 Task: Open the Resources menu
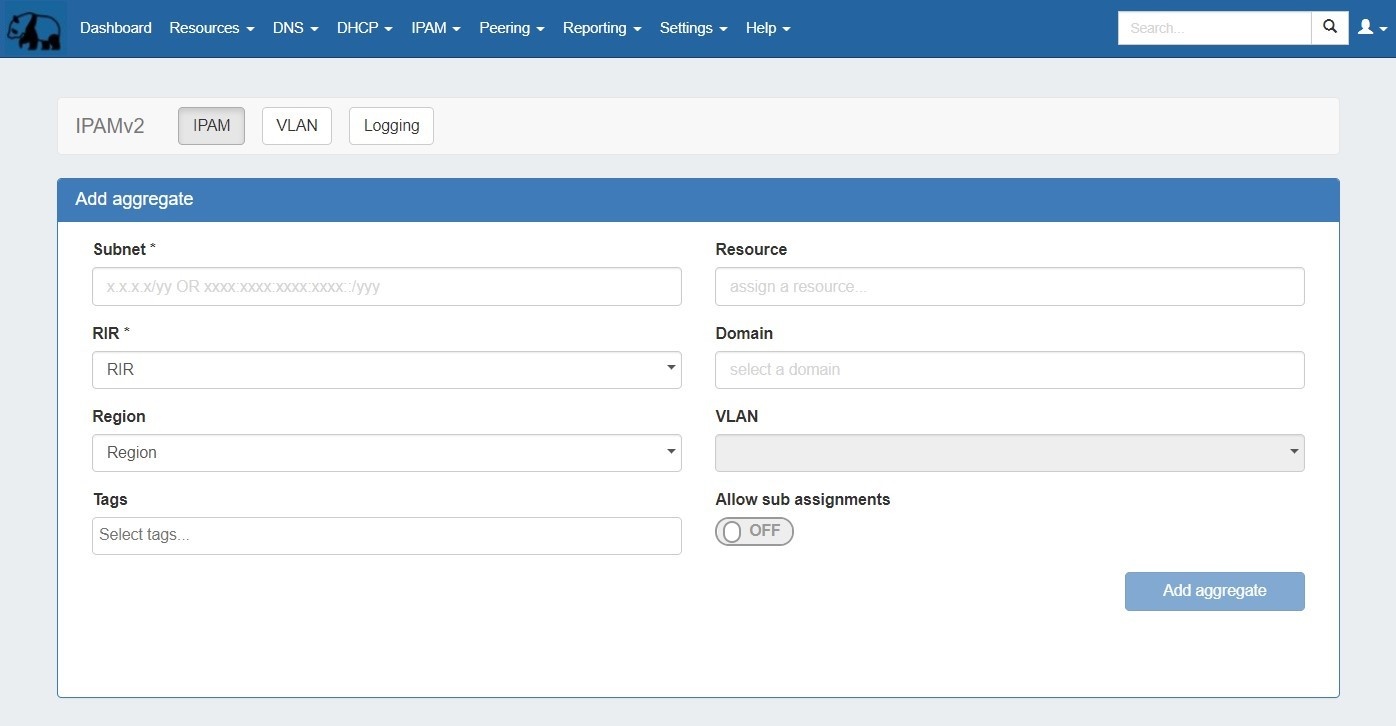pos(211,28)
